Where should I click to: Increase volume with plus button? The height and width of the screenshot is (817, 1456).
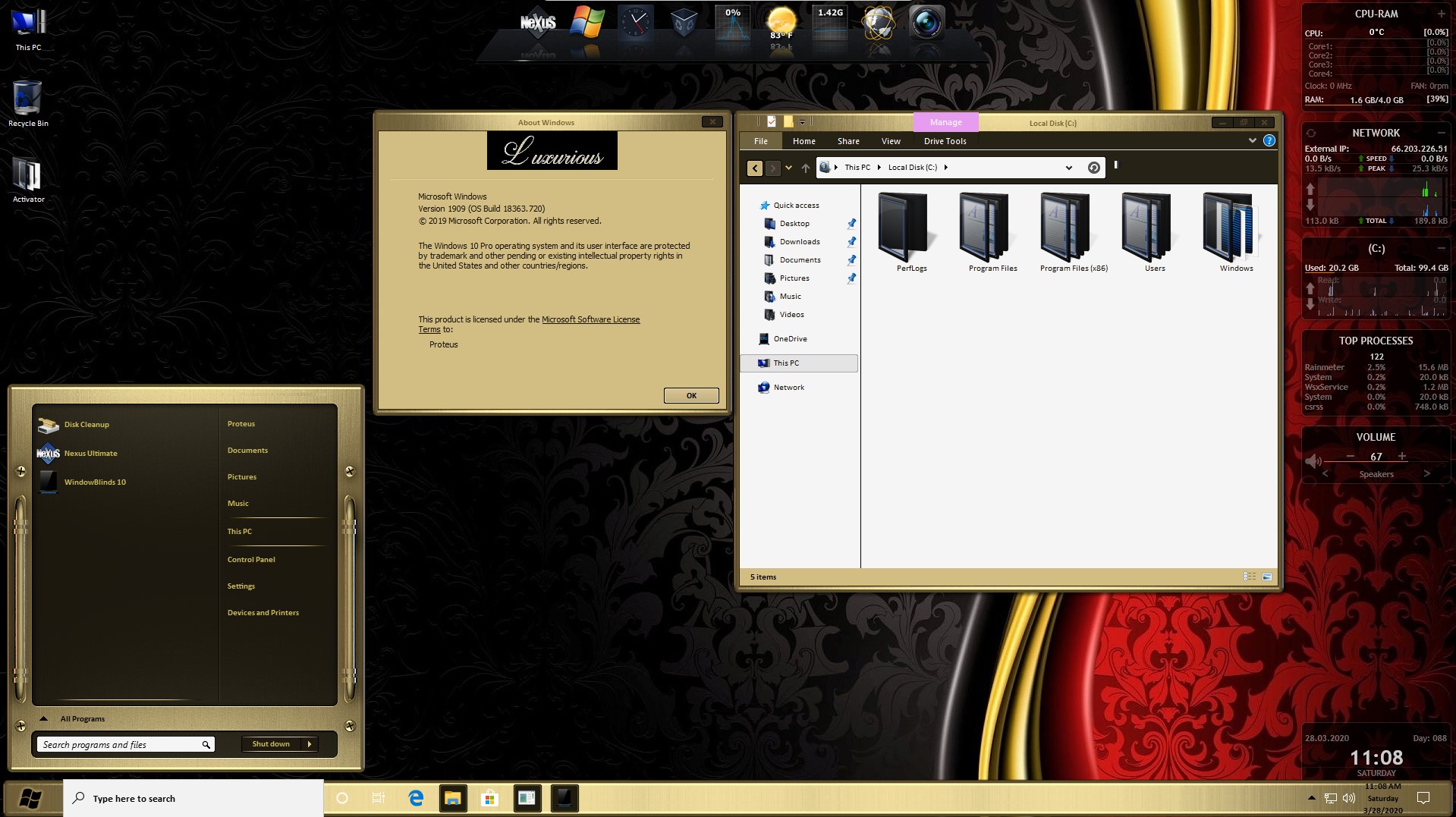(1402, 456)
